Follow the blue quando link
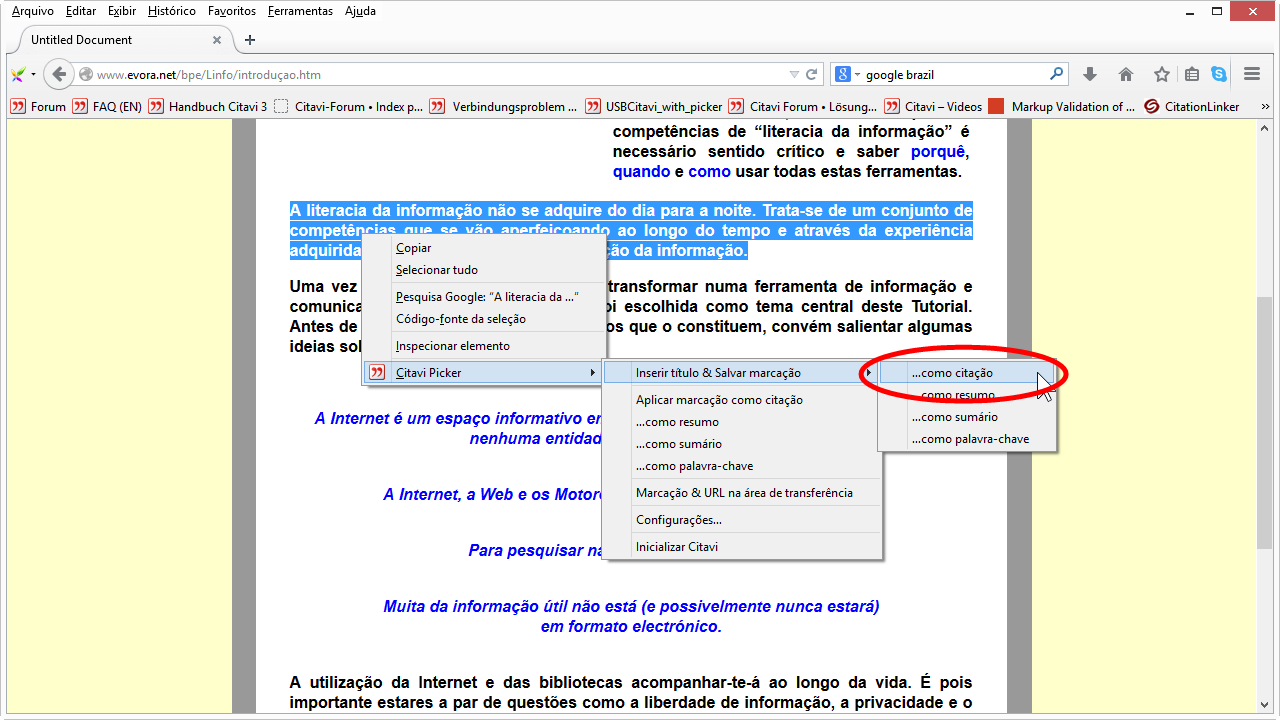 641,171
